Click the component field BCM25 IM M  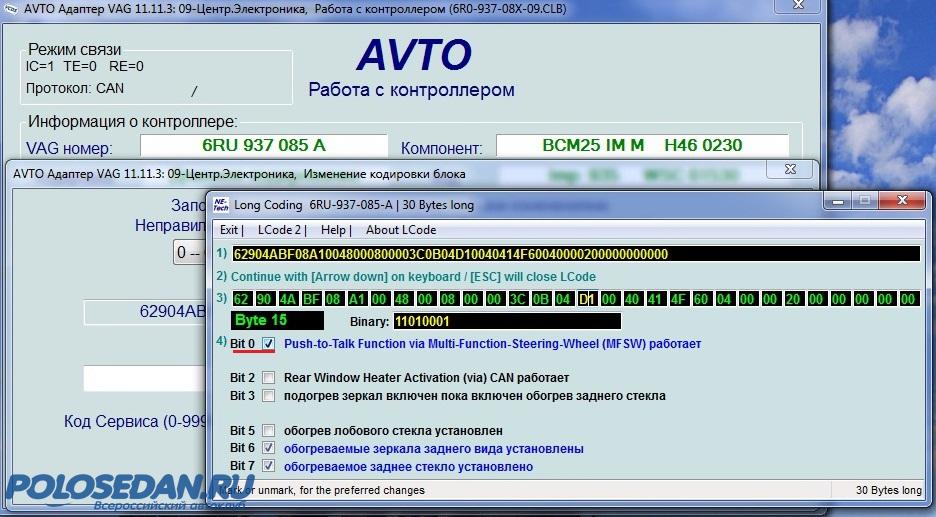(x=641, y=146)
